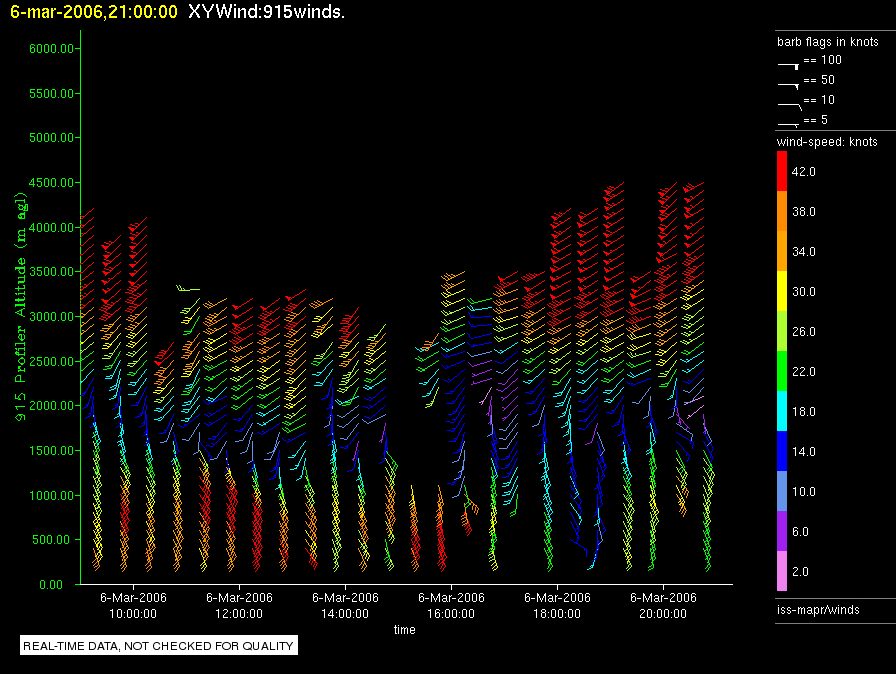Click the 50-knot barb flag legend icon
Viewport: 896px width, 674px height.
coord(788,82)
